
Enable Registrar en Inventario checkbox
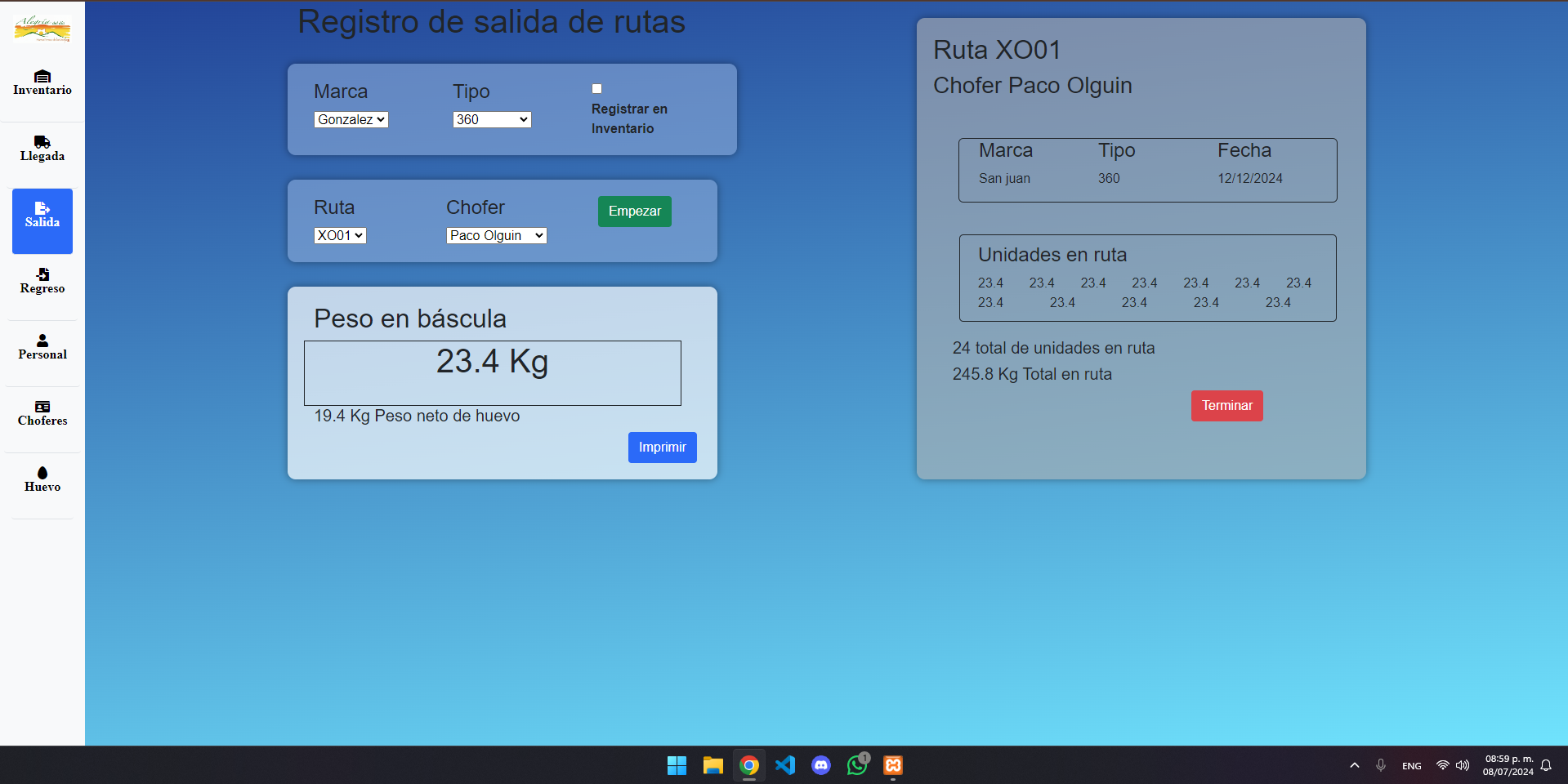coord(596,89)
